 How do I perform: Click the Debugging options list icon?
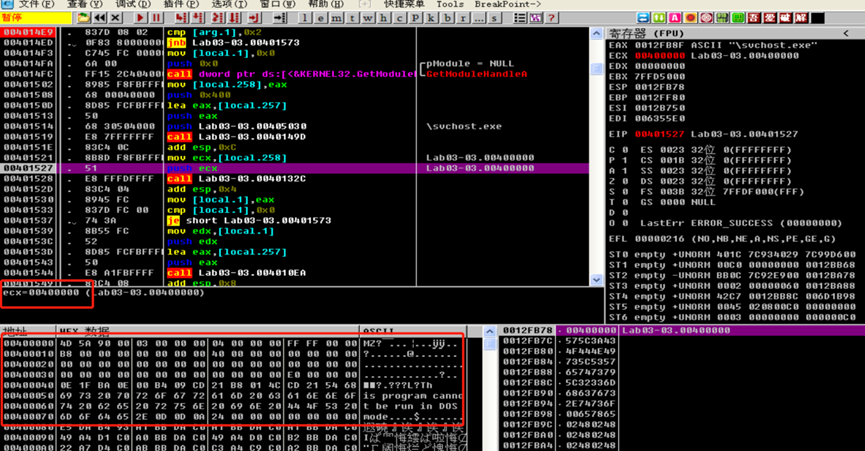[520, 18]
